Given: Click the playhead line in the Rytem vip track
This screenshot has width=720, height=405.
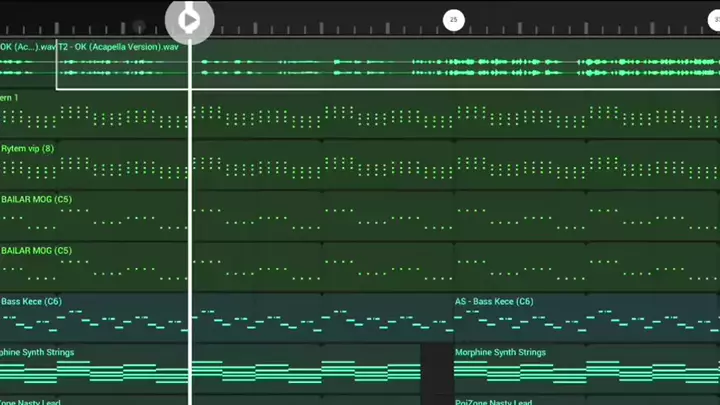Looking at the screenshot, I should point(190,165).
